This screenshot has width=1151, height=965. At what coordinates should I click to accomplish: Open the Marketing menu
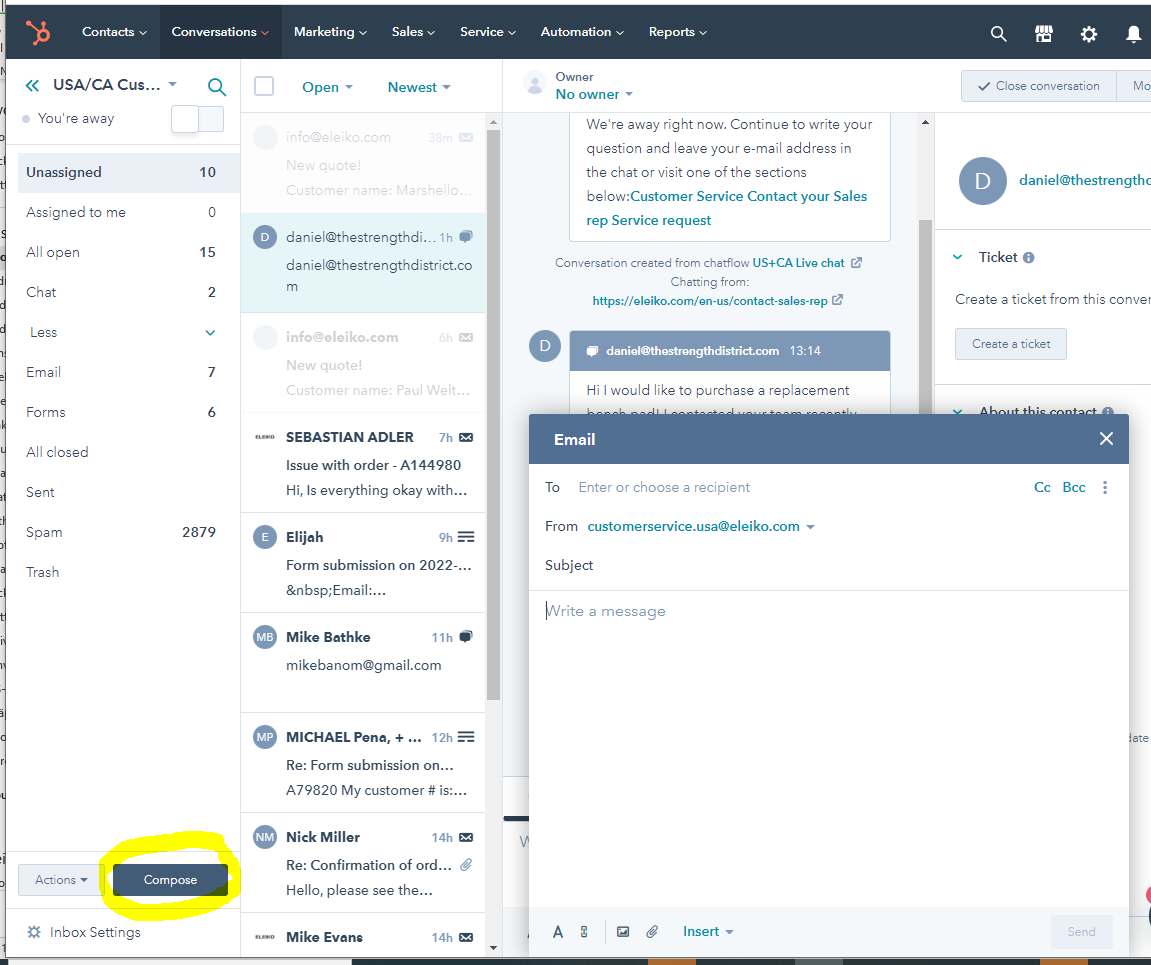[x=330, y=32]
